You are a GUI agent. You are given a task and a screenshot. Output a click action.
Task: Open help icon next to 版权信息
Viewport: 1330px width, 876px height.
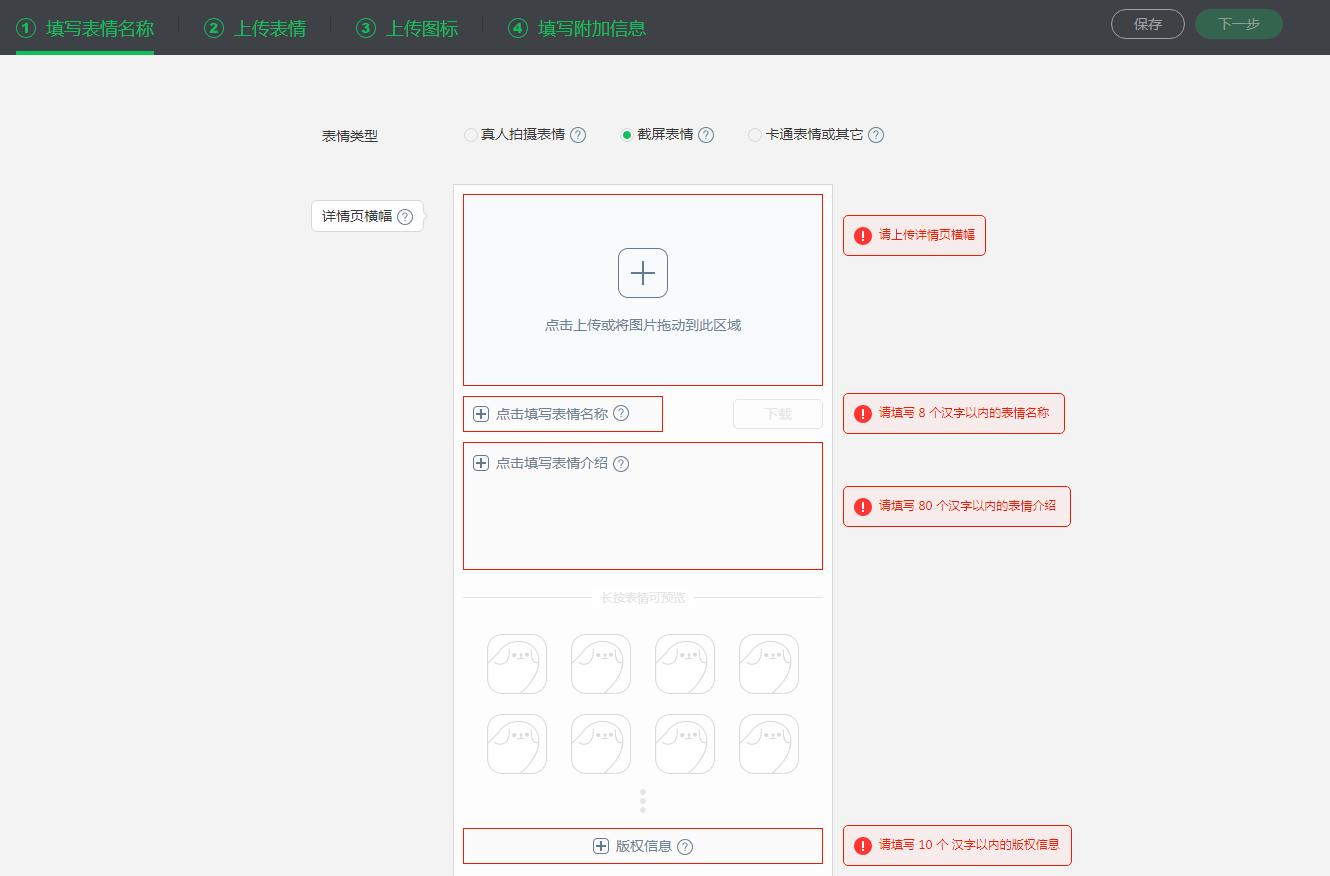684,846
